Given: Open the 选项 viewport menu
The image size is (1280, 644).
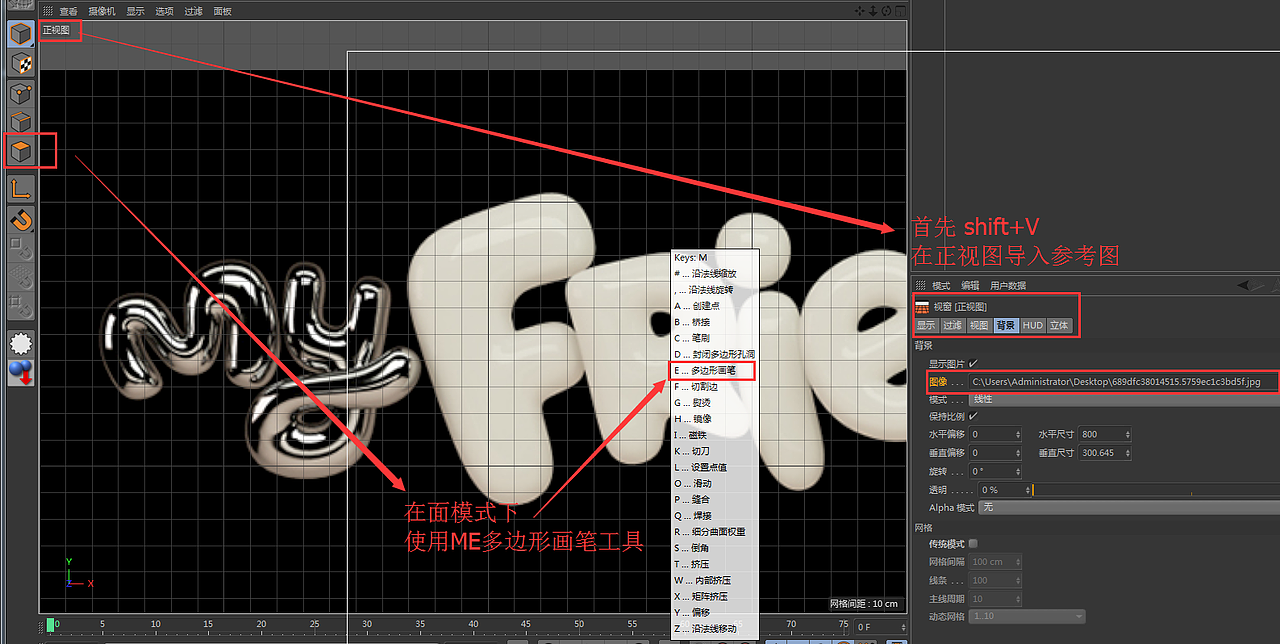Looking at the screenshot, I should coord(164,11).
